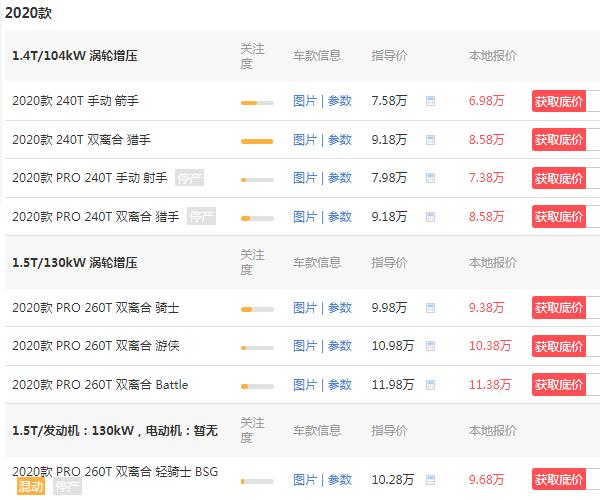
Task: Click 获取底价 for PRO 260T 双离合 骑士
Action: (559, 308)
